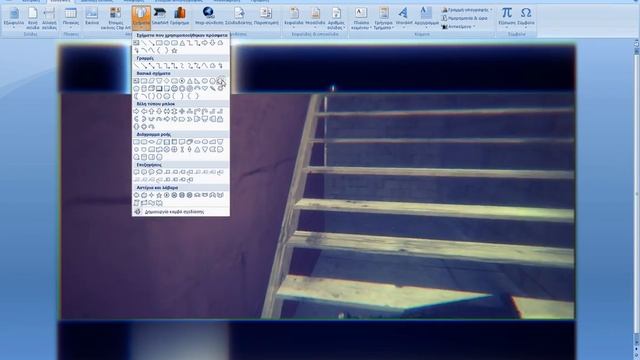Viewport: 640px width, 360px height.
Task: Select the rectangular callout under Επεξηγήσεις
Action: [x=136, y=172]
